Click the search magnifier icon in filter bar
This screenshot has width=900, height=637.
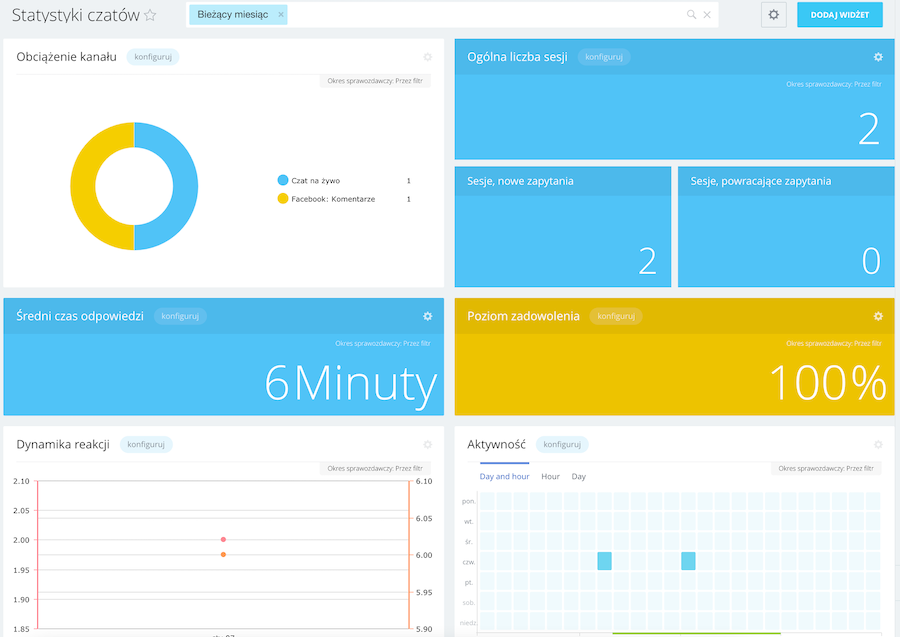coord(692,15)
